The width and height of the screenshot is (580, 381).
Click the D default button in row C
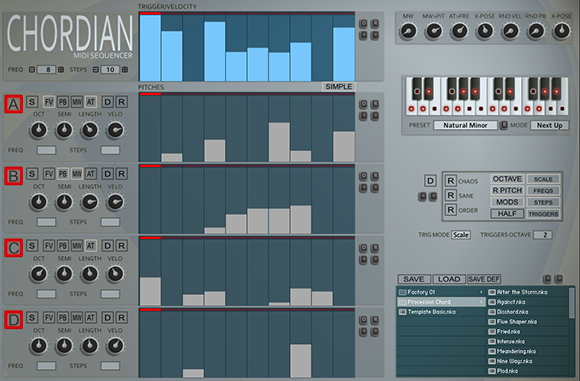[x=107, y=246]
